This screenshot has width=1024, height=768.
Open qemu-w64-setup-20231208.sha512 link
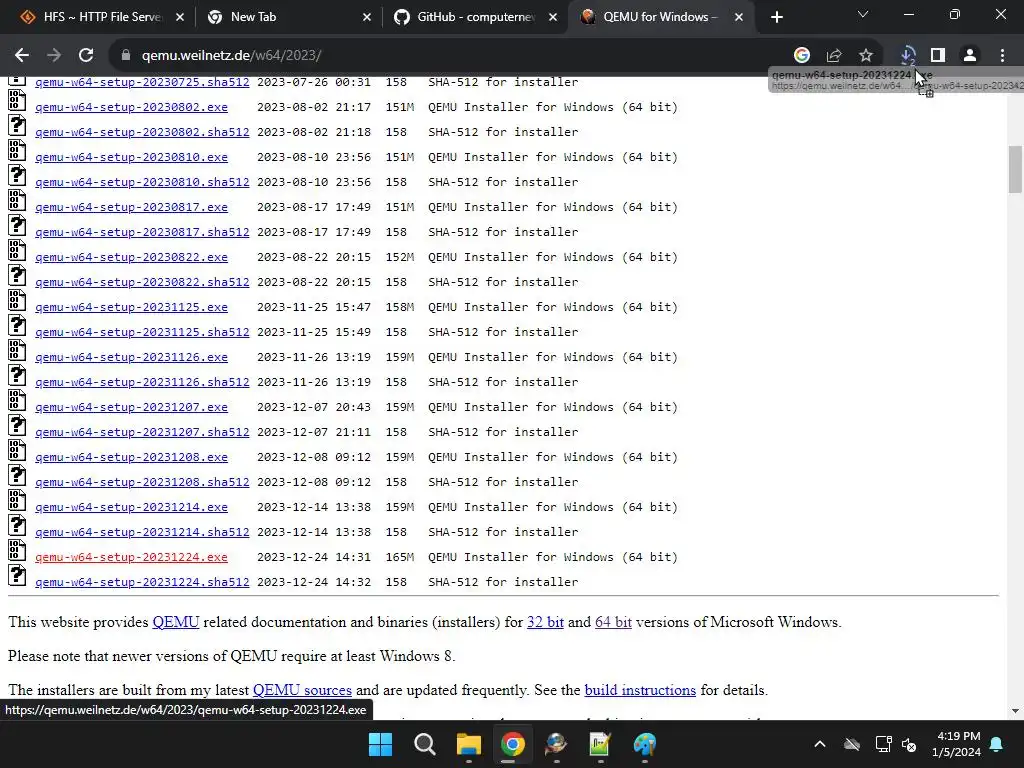click(142, 482)
